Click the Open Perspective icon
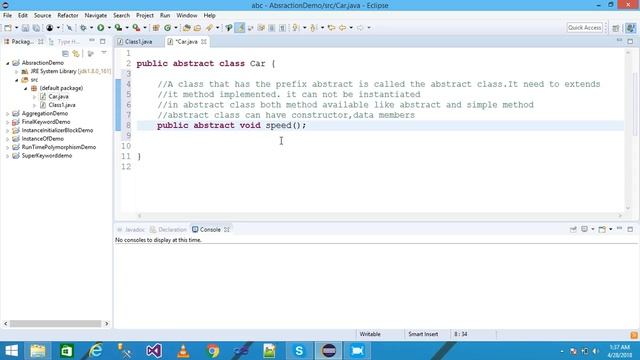 [616, 28]
